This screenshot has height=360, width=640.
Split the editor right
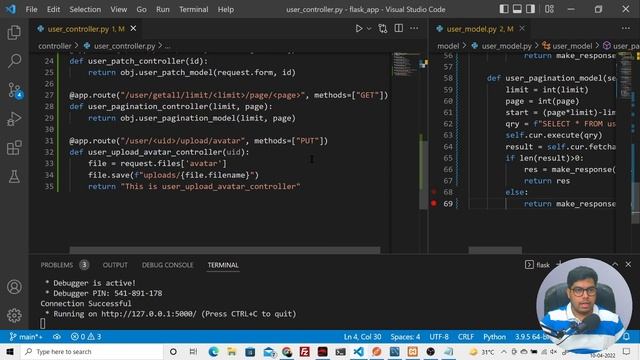coord(398,28)
